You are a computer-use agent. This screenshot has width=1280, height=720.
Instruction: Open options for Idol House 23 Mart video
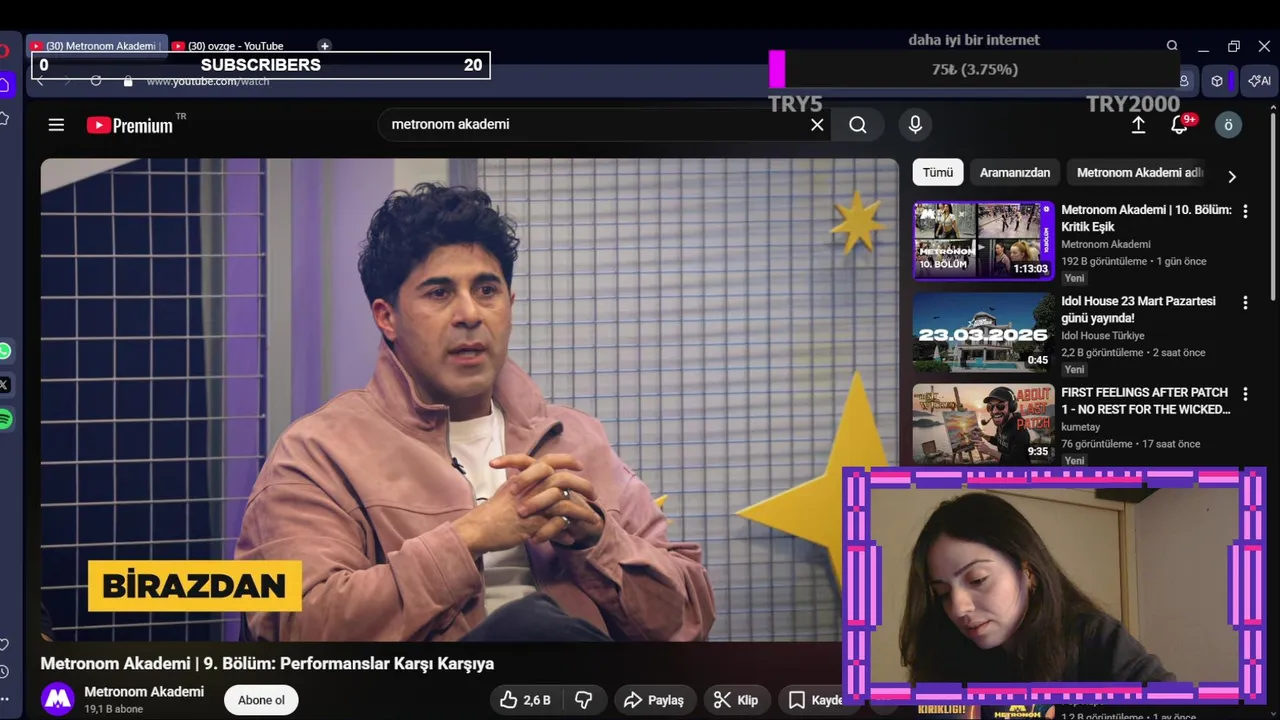1245,302
